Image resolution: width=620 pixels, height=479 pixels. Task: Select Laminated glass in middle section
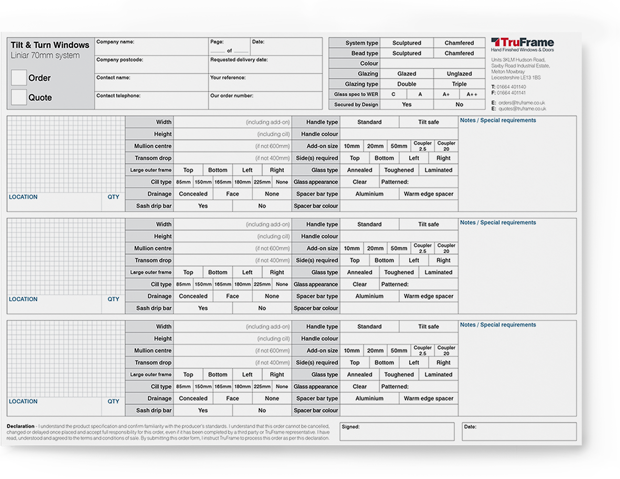pos(438,273)
